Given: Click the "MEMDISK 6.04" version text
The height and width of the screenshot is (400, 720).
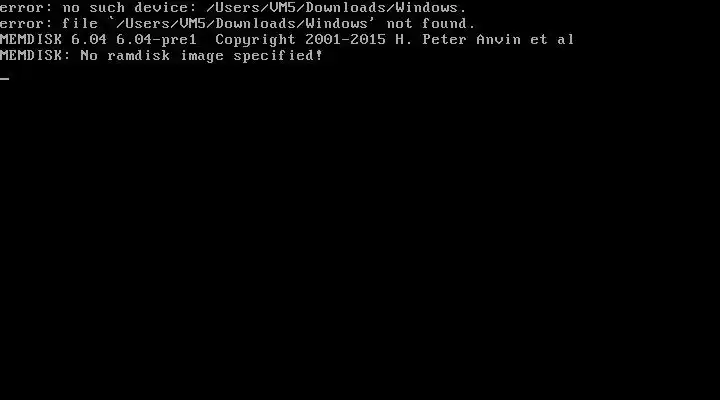Looking at the screenshot, I should (x=53, y=39).
